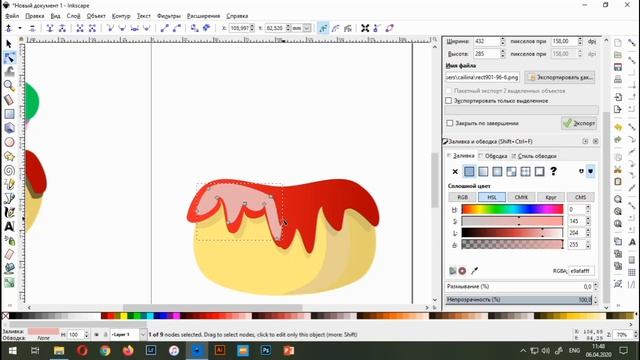640x360 pixels.
Task: Choose the Spiral tool
Action: [x=9, y=170]
